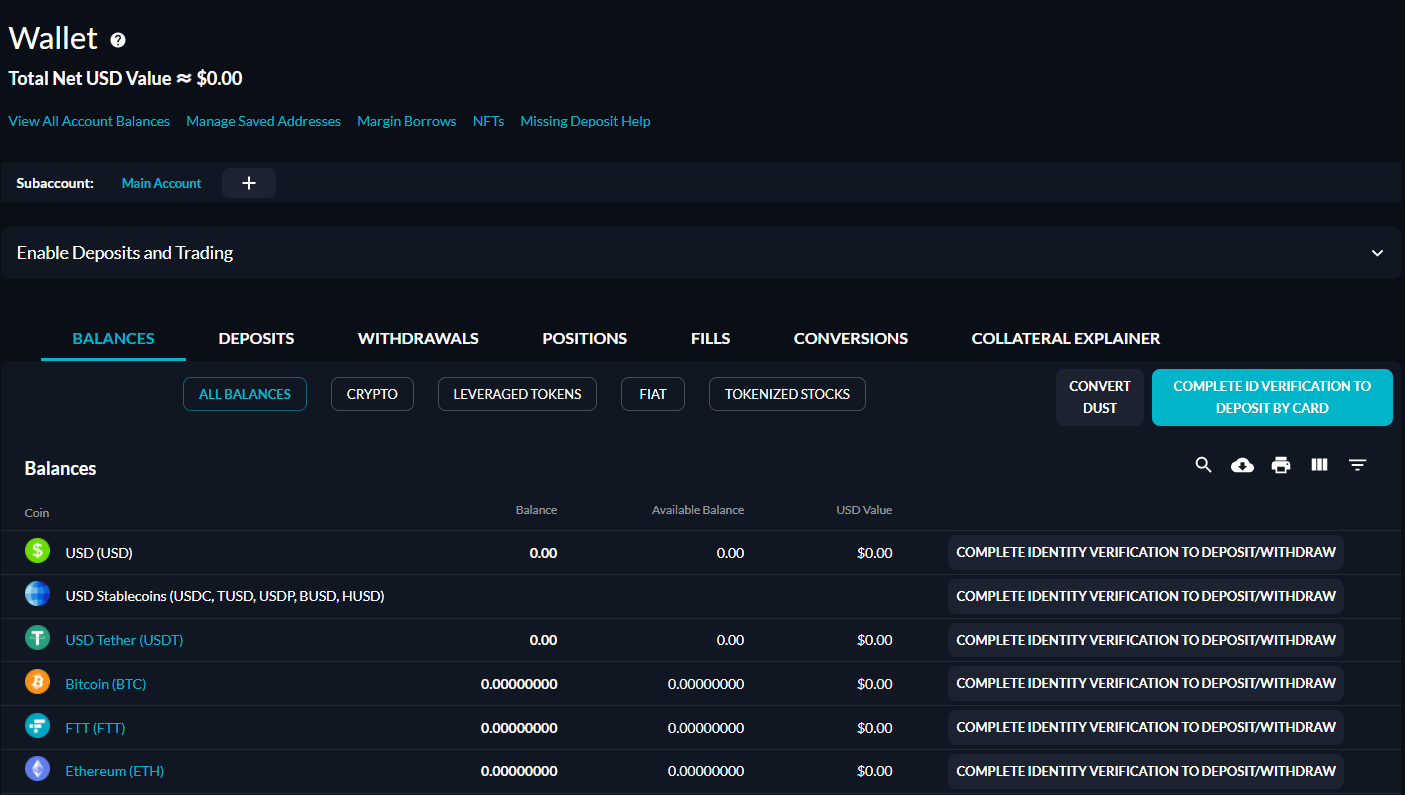The image size is (1405, 795).
Task: Click identity verification button in FTT row
Action: tap(1146, 727)
